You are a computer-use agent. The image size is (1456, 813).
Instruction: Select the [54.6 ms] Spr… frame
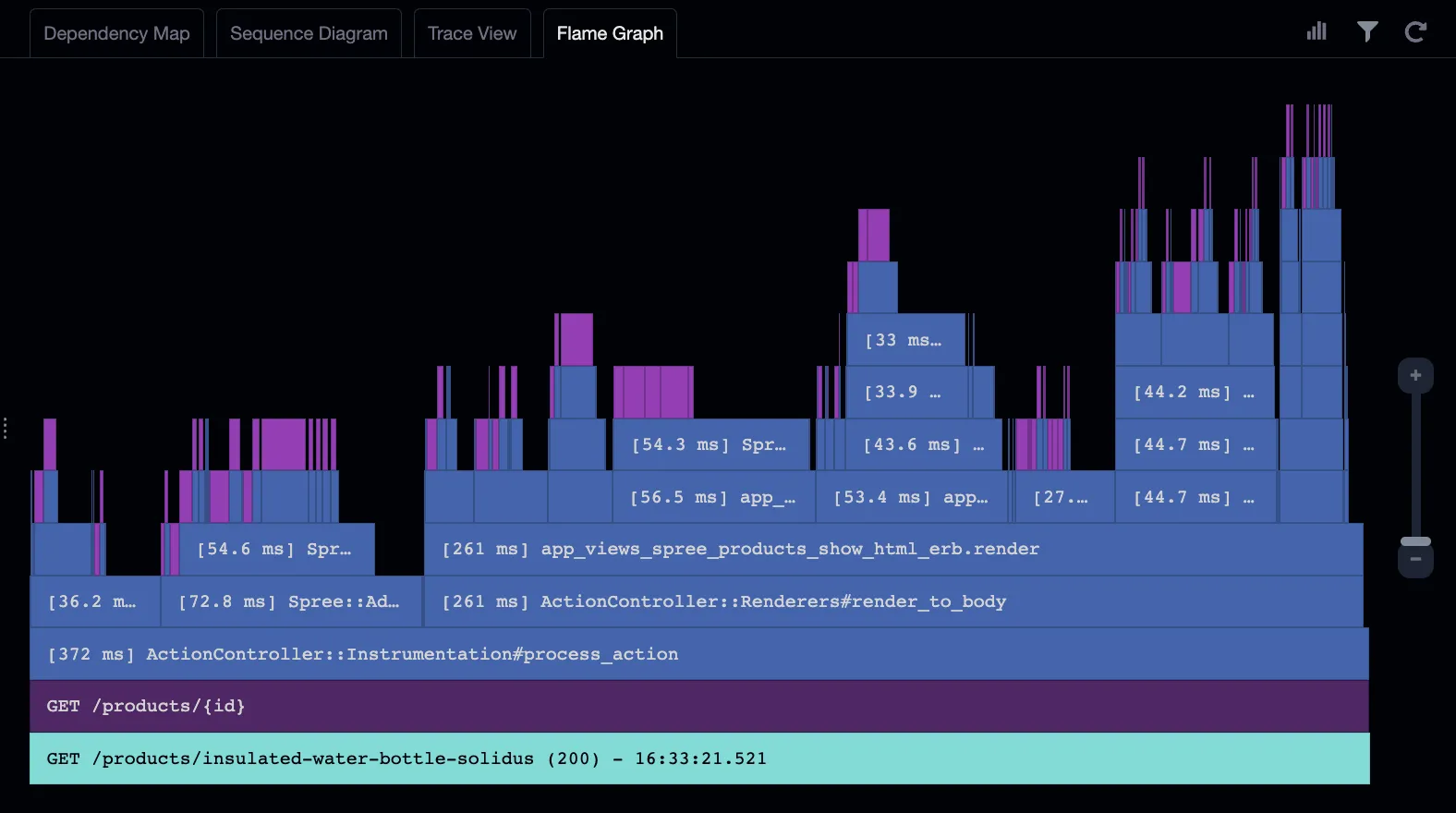276,549
